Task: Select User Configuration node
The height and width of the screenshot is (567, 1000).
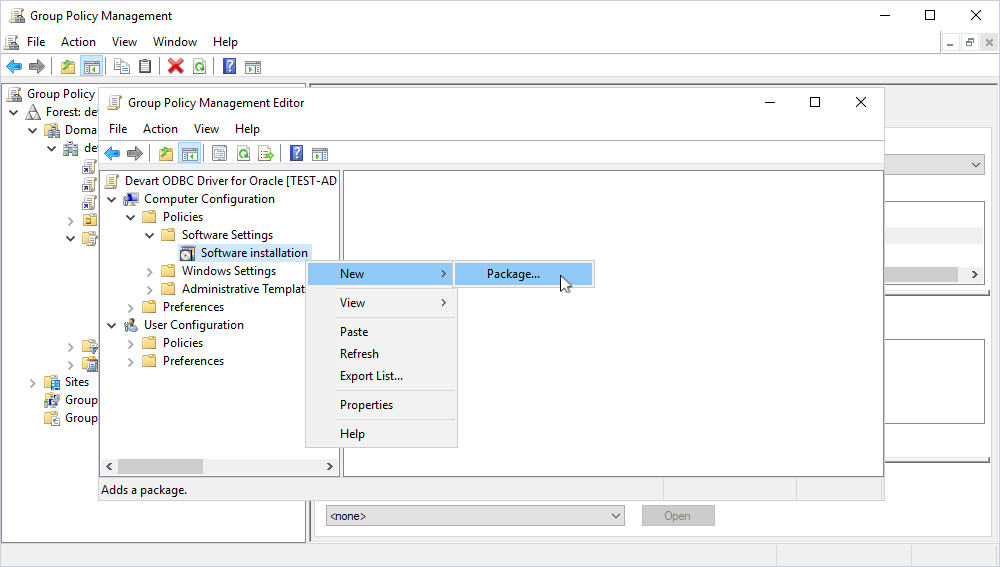Action: tap(194, 325)
